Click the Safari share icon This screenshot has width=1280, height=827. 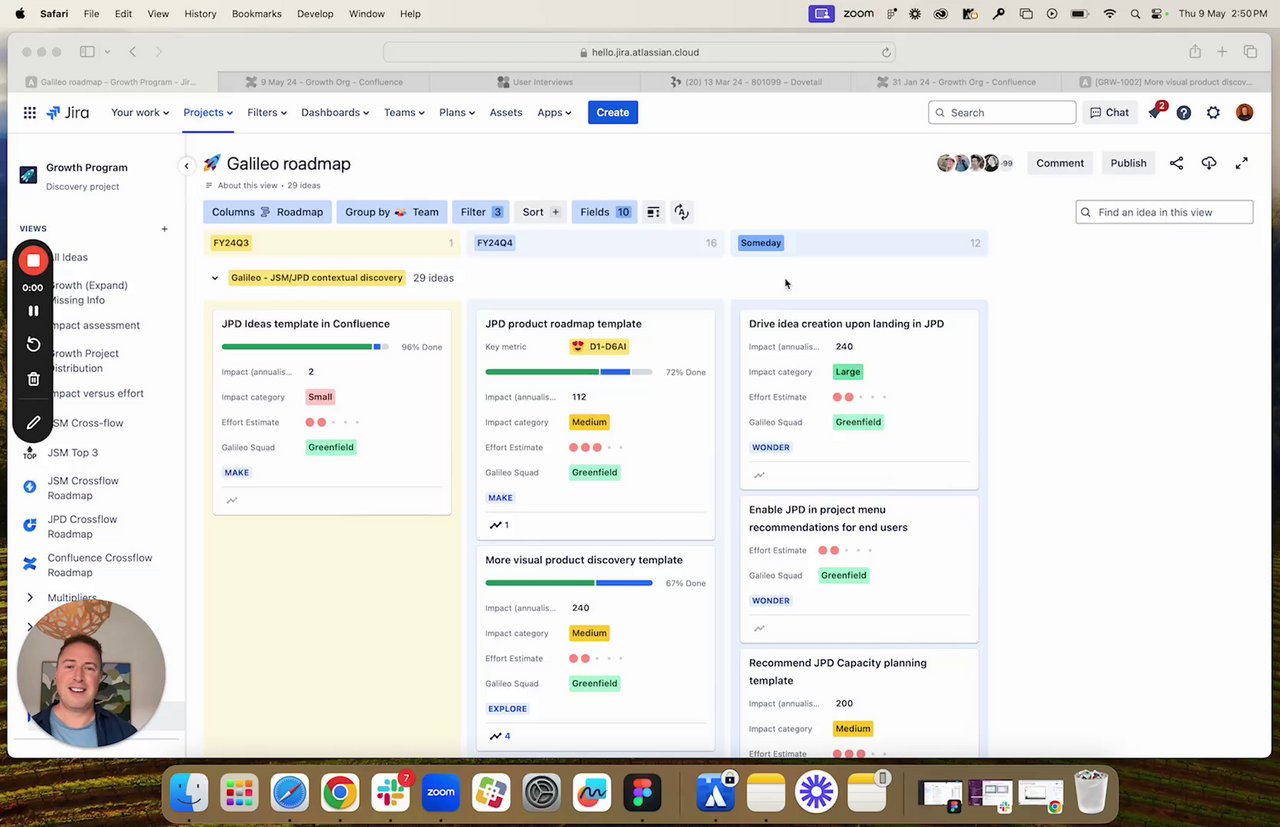coord(1195,52)
